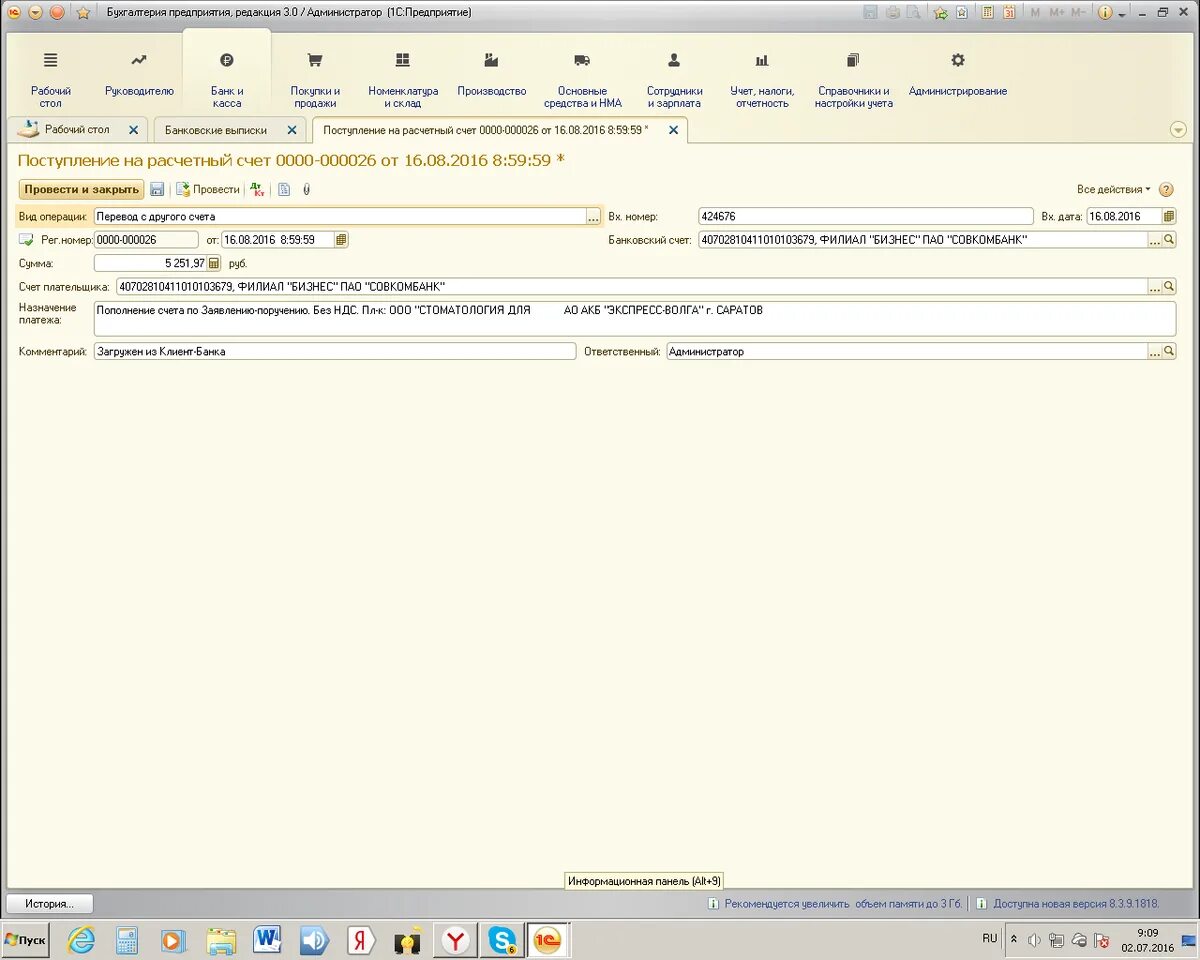1200x960 pixels.
Task: Open the Покупки и продажи section
Action: pyautogui.click(x=315, y=79)
